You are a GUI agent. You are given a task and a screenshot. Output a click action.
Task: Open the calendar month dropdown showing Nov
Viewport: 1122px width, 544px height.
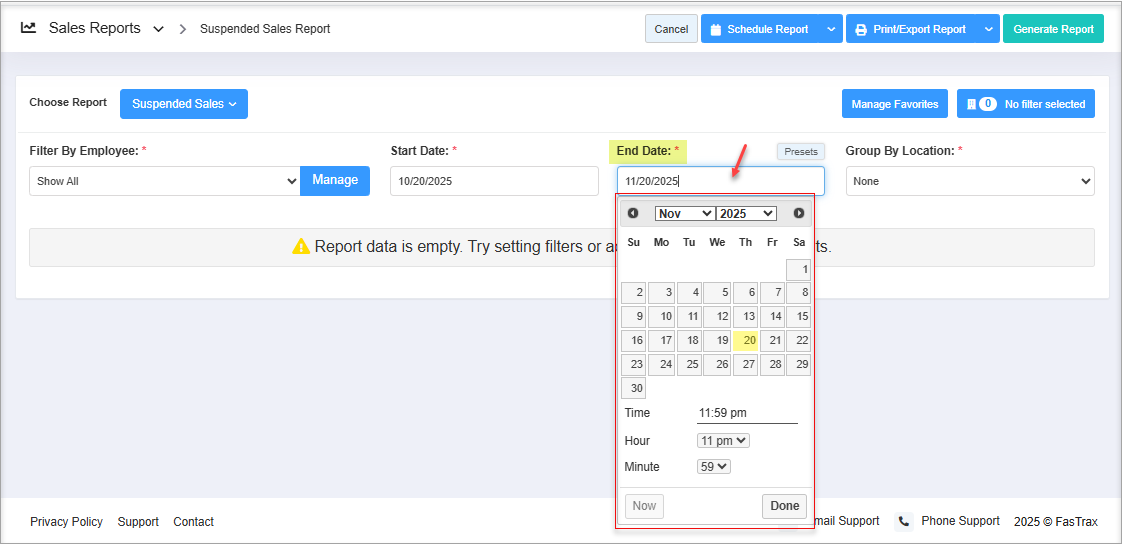684,213
